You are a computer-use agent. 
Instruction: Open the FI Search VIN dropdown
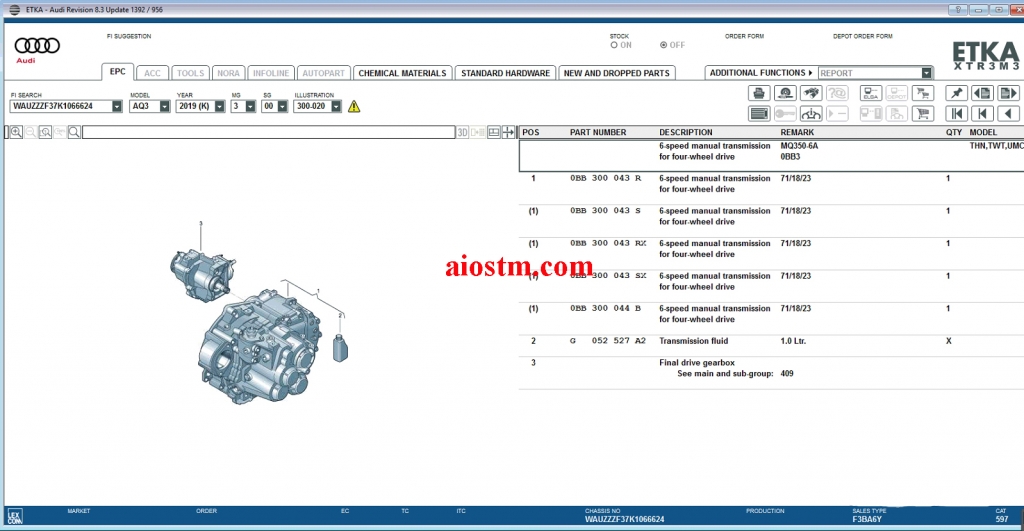(x=117, y=106)
